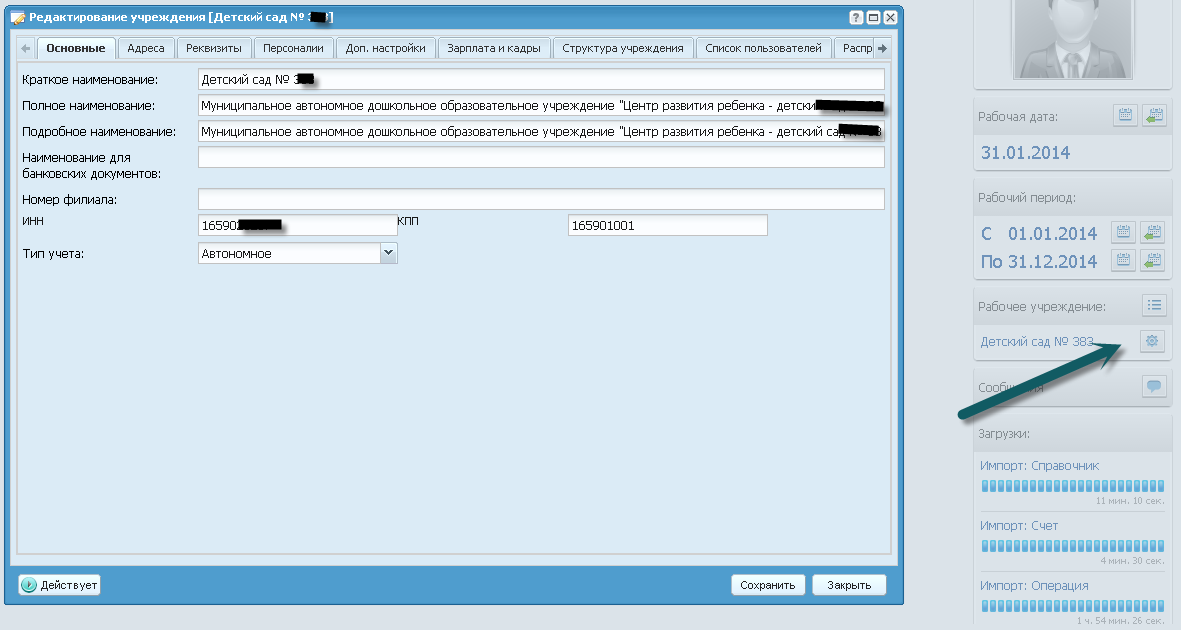This screenshot has height=630, width=1181.
Task: Open calendar for period end date 31.12.2014
Action: pos(1125,261)
